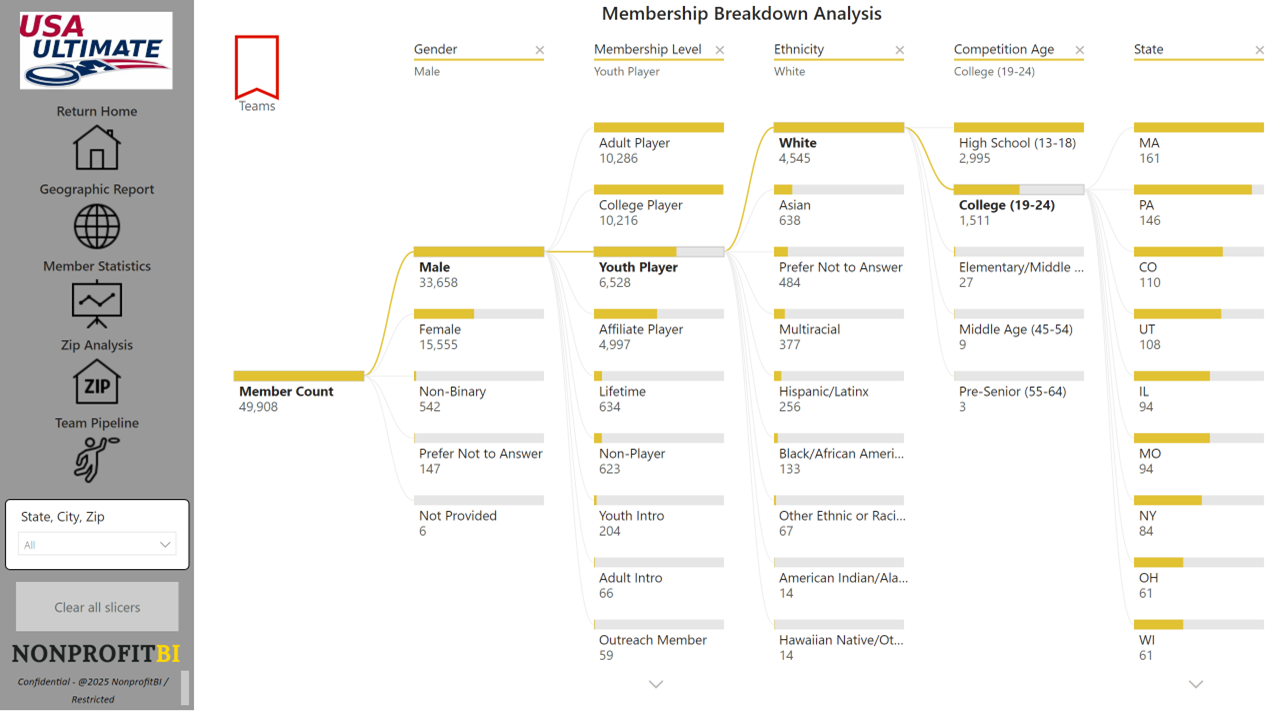
Task: Click the red Teams bookmark icon
Action: [257, 67]
